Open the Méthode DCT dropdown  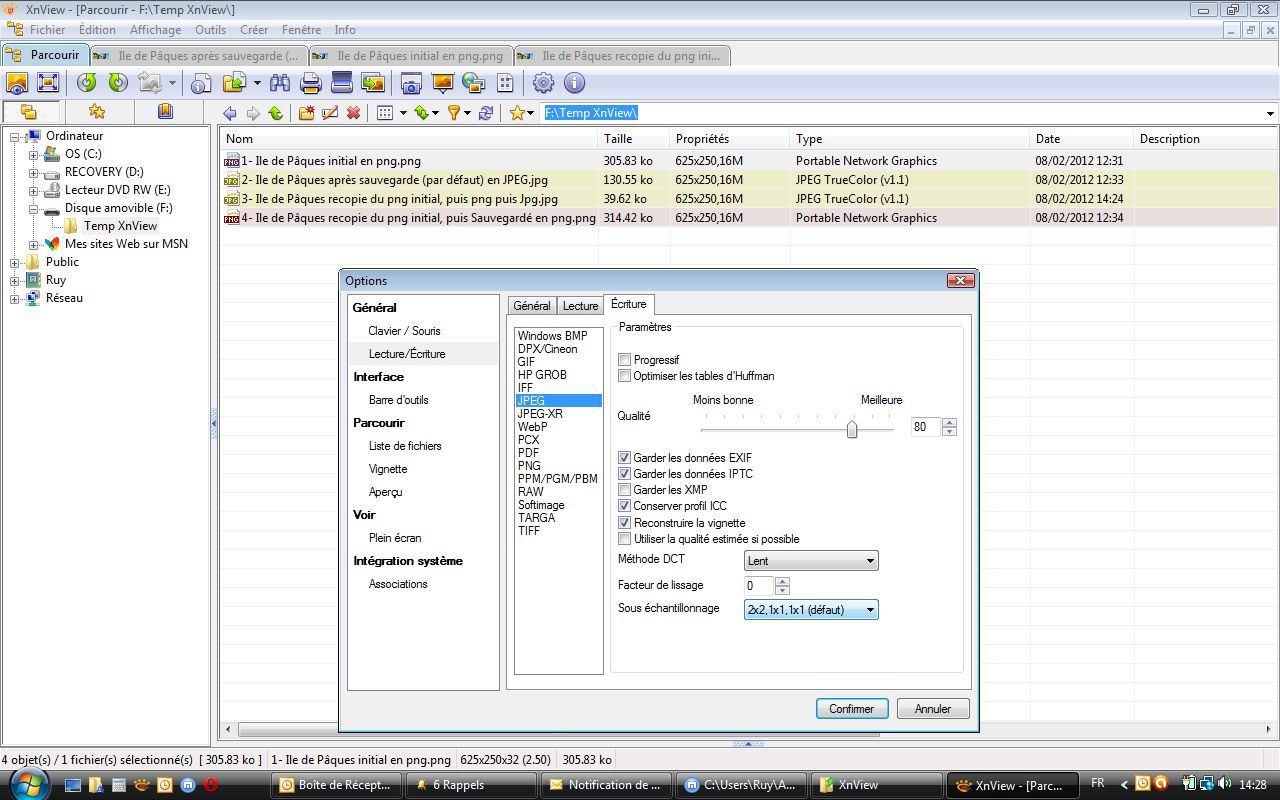click(x=811, y=561)
